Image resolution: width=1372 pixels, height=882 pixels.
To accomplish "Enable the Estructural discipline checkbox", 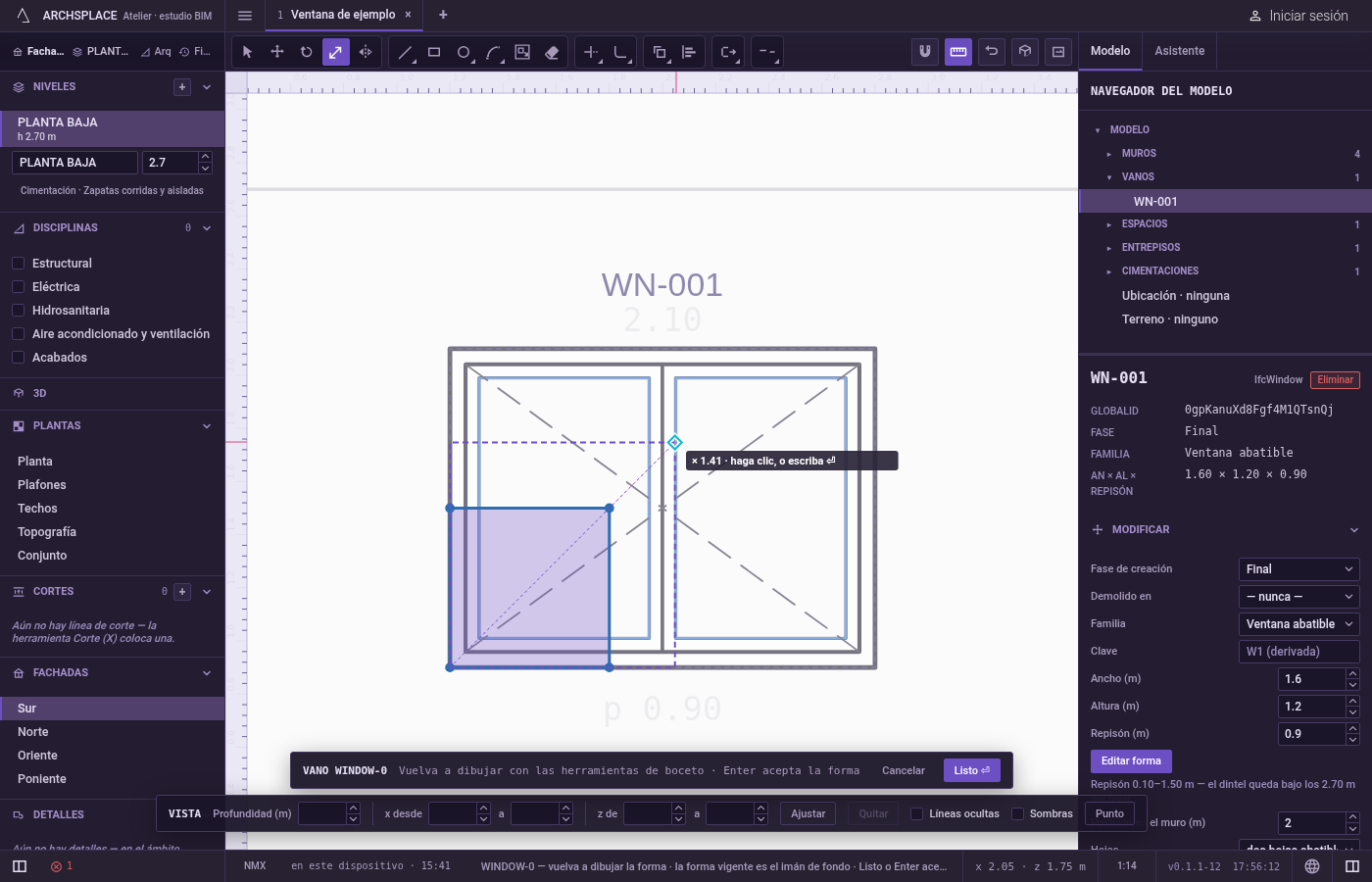I will coord(18,264).
